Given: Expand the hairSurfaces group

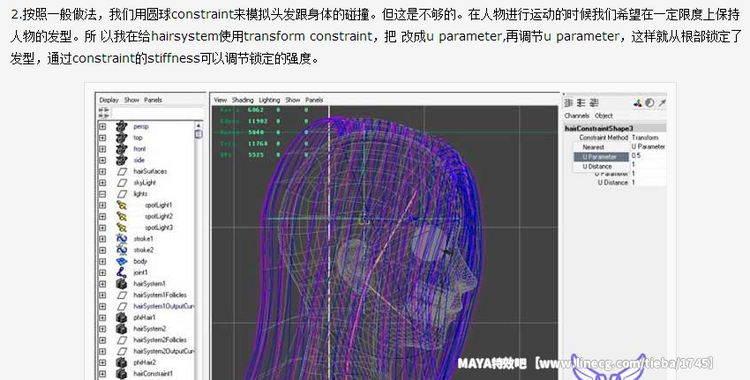Looking at the screenshot, I should [102, 171].
